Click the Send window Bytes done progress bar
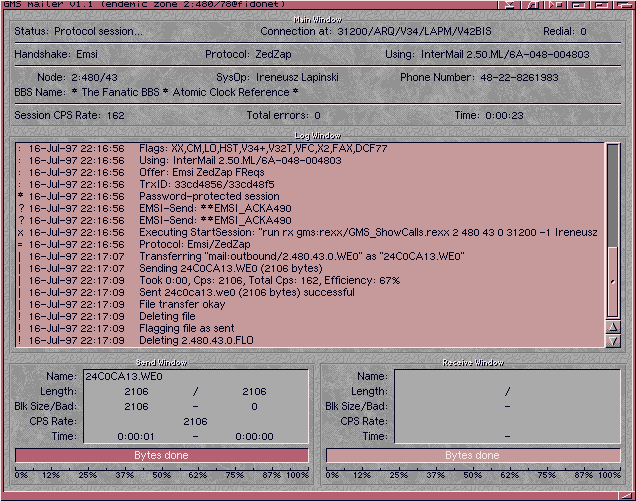636x501 pixels. tap(162, 455)
